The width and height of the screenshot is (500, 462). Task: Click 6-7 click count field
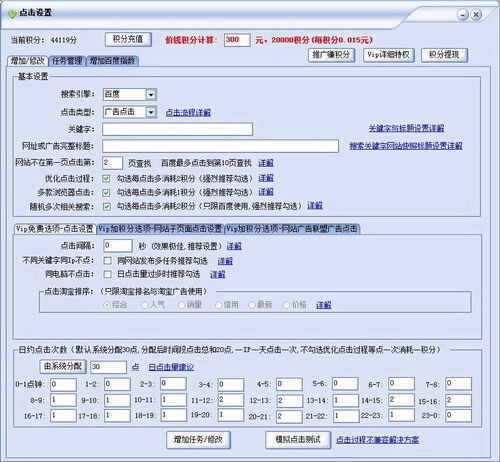402,384
